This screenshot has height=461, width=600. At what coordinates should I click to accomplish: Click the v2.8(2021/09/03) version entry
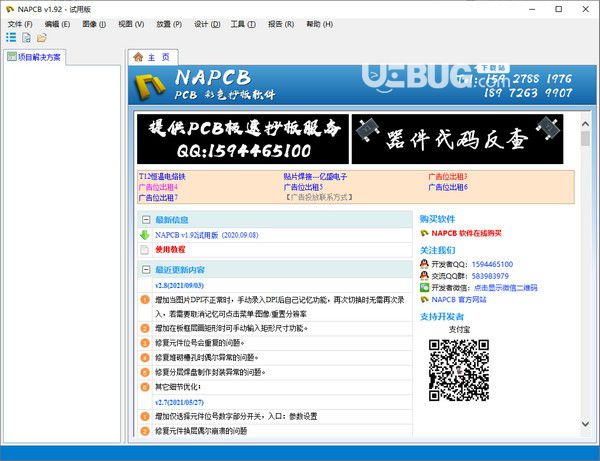tap(179, 285)
